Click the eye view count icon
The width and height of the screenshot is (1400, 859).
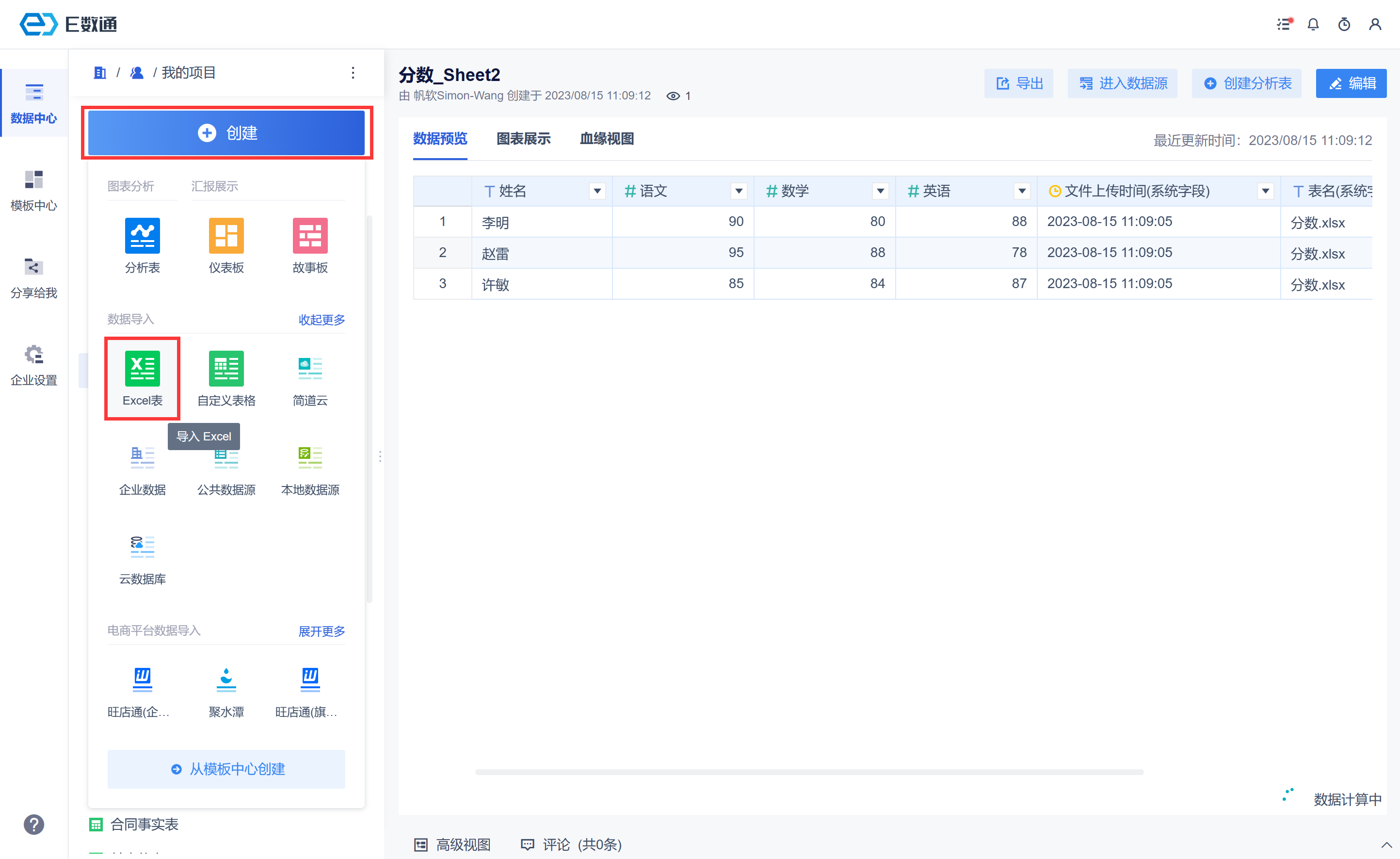point(673,96)
